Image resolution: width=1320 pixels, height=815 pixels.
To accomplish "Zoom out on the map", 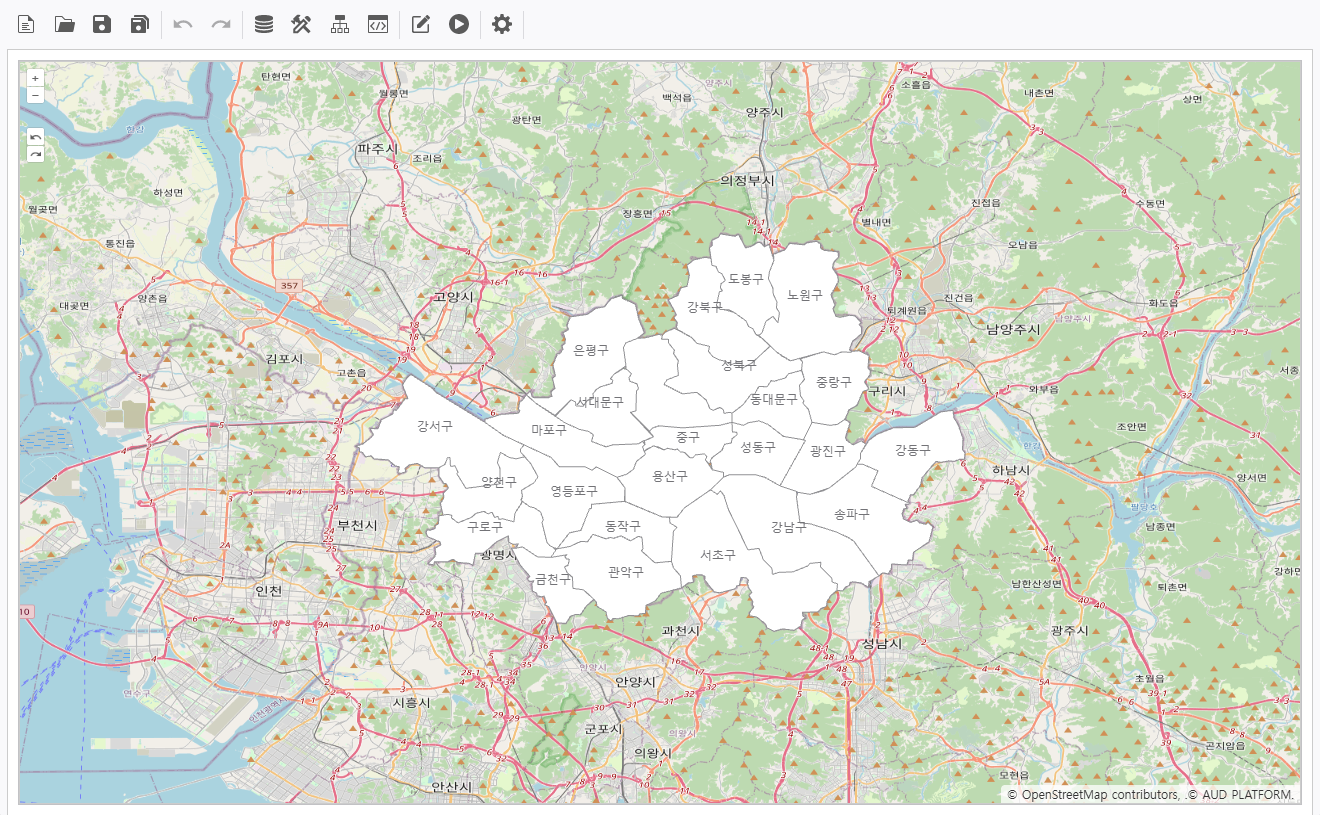I will tap(36, 95).
